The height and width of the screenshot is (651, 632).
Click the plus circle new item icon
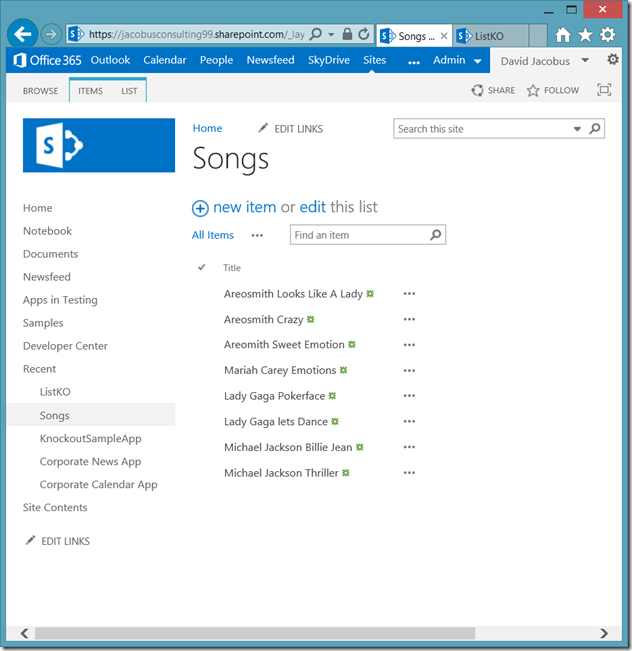pyautogui.click(x=200, y=208)
